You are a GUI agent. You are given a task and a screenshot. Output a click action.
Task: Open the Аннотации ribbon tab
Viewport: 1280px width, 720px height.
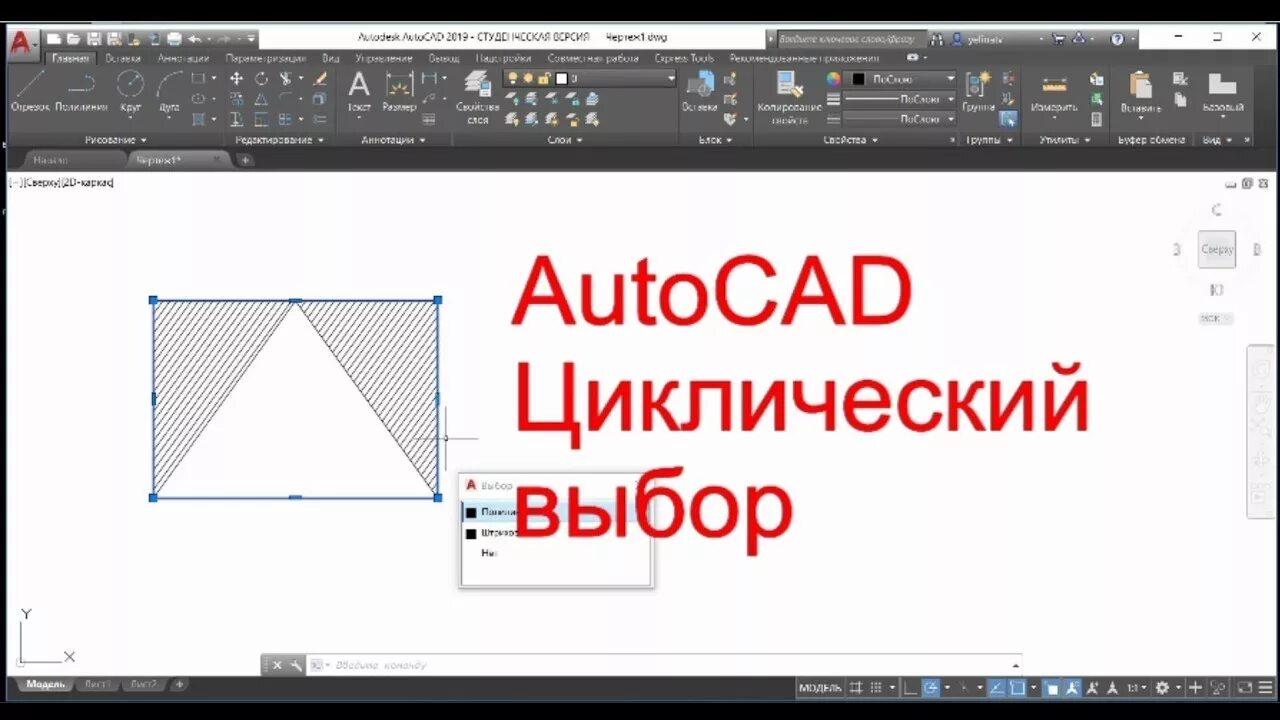click(x=183, y=58)
